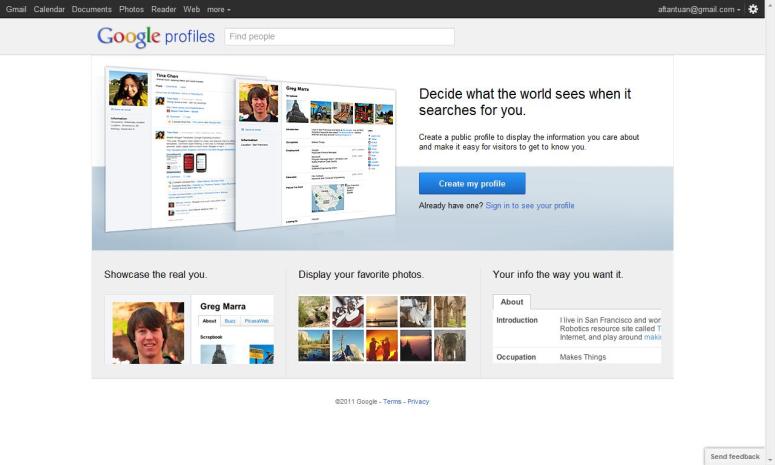Open Photos from top bar
The height and width of the screenshot is (465, 775).
[x=131, y=9]
